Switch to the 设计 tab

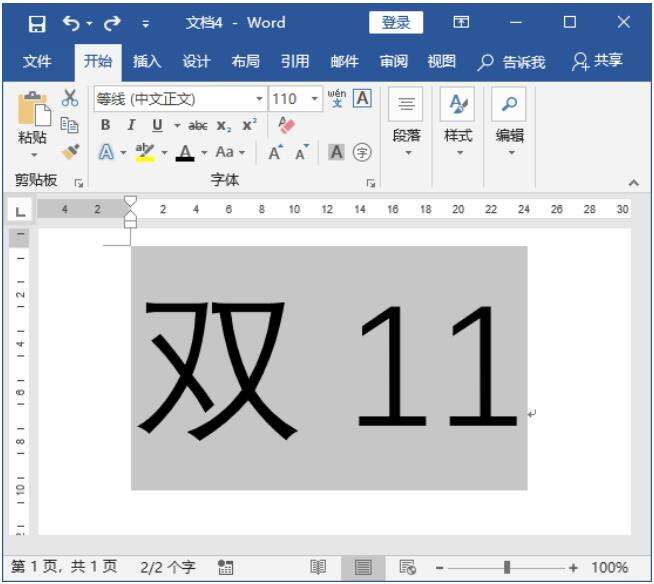click(x=196, y=62)
